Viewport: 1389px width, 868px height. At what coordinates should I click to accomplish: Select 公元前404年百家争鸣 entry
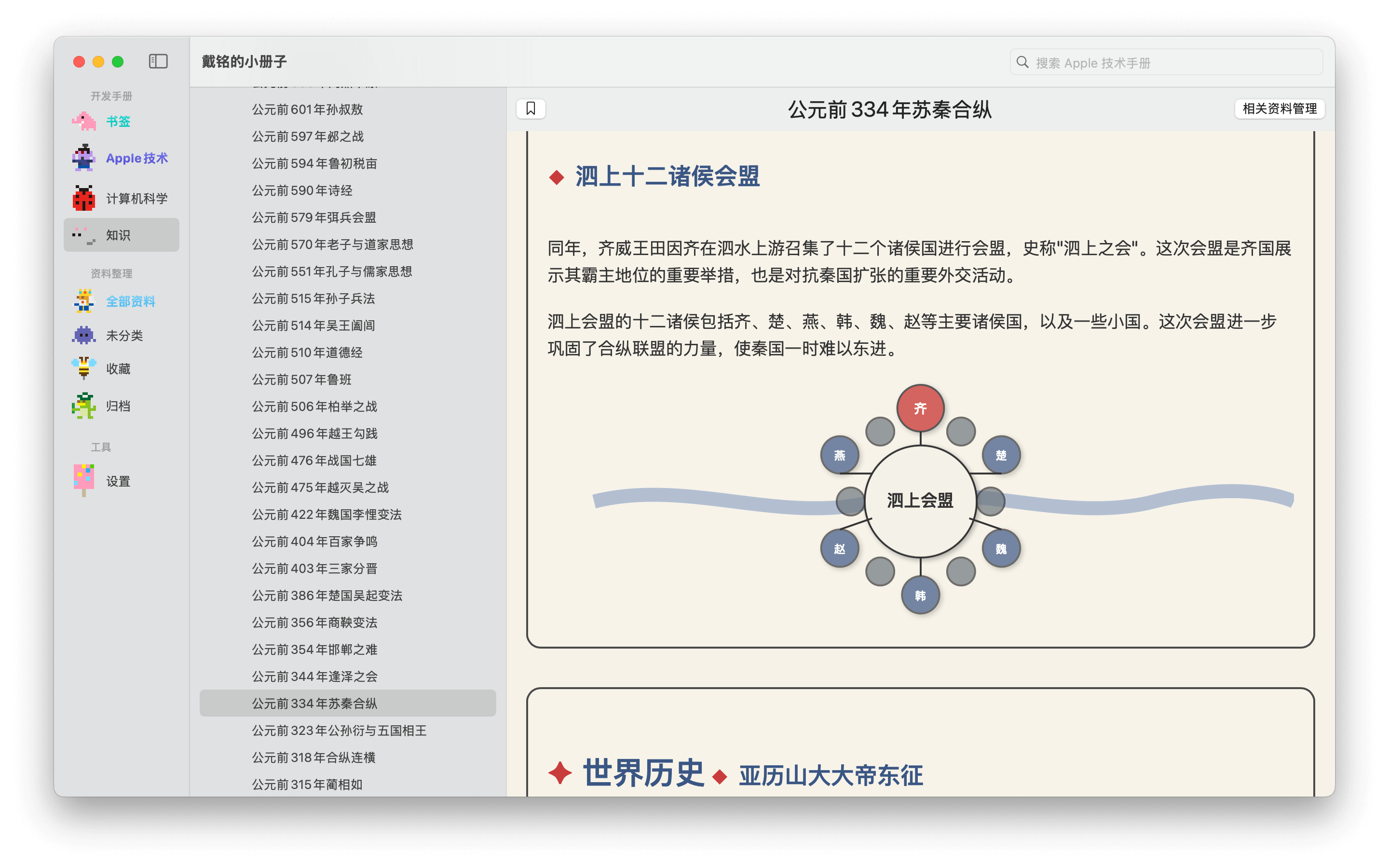[x=347, y=541]
